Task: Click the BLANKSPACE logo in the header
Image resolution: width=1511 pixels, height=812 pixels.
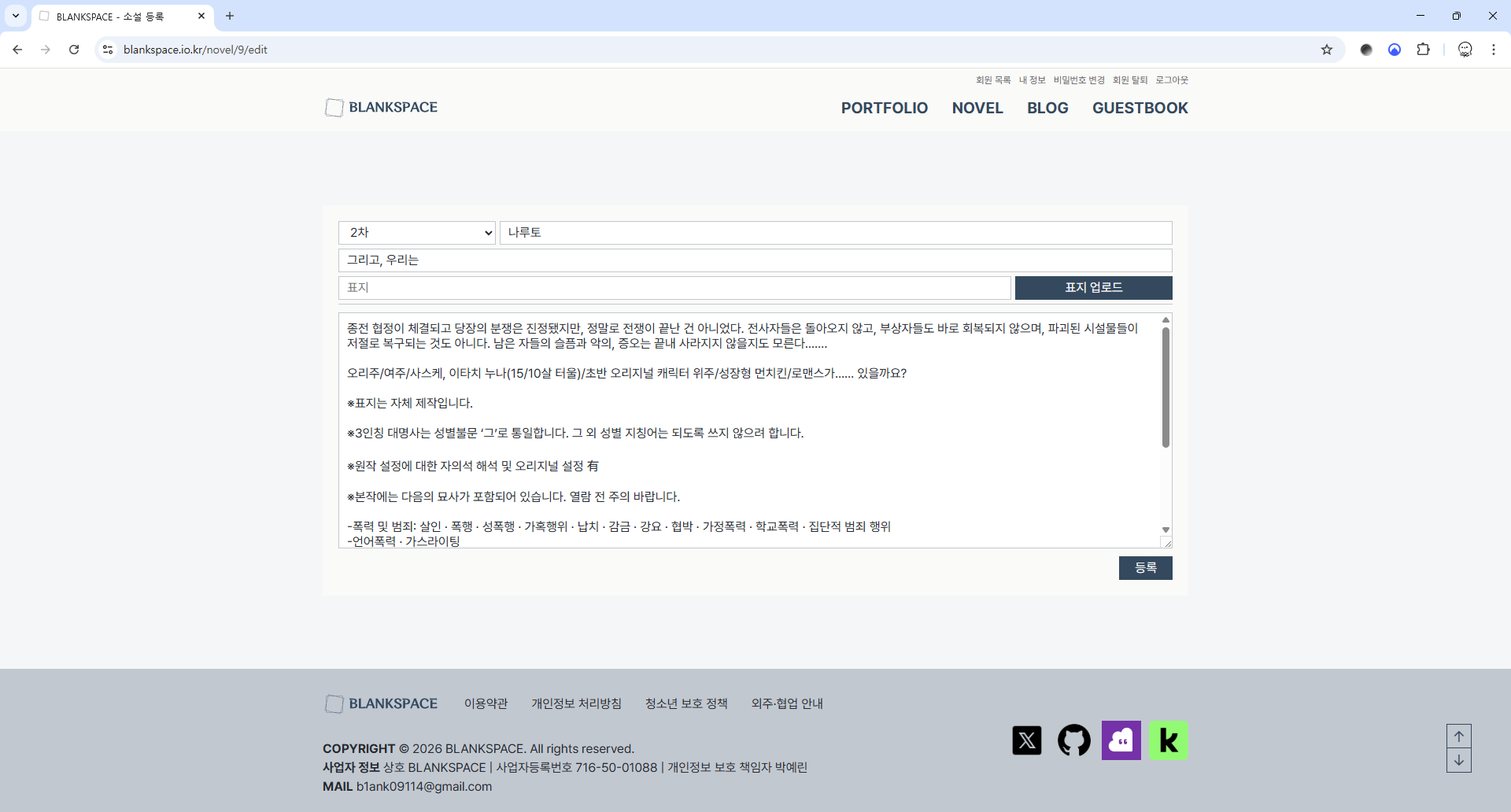Action: tap(382, 108)
